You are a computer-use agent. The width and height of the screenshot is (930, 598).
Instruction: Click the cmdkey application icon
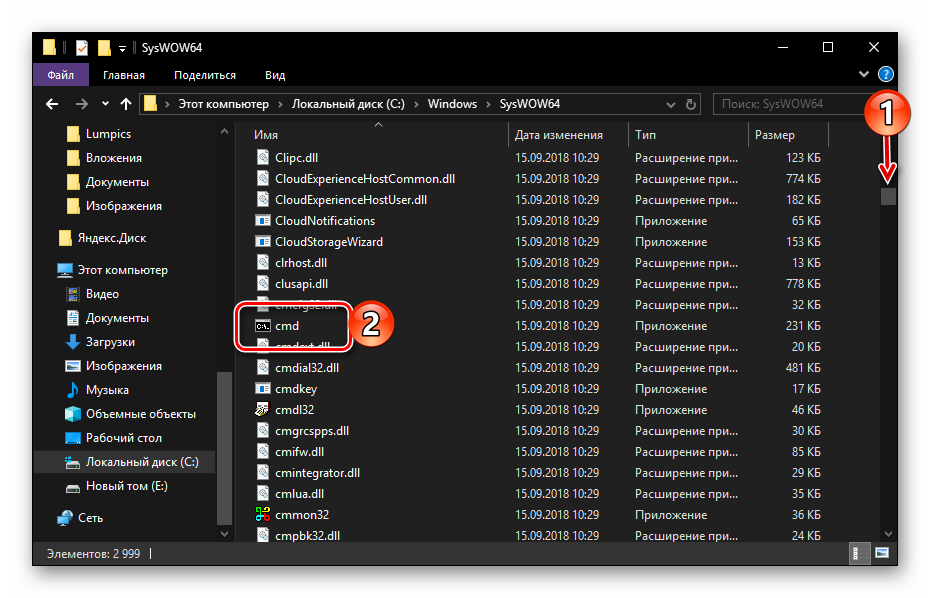[263, 389]
